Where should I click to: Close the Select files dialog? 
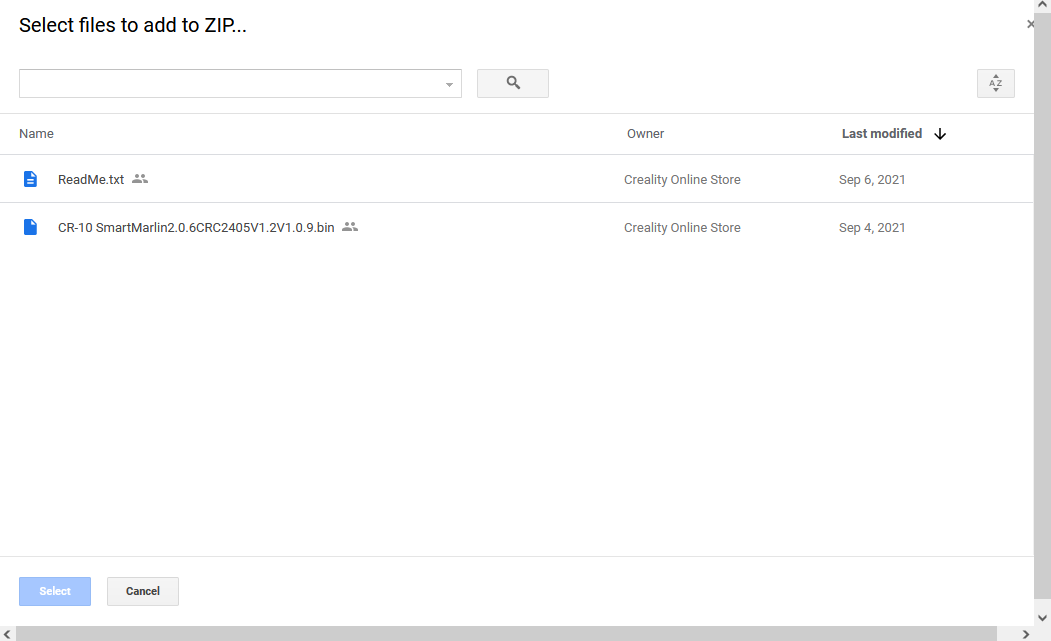1030,24
